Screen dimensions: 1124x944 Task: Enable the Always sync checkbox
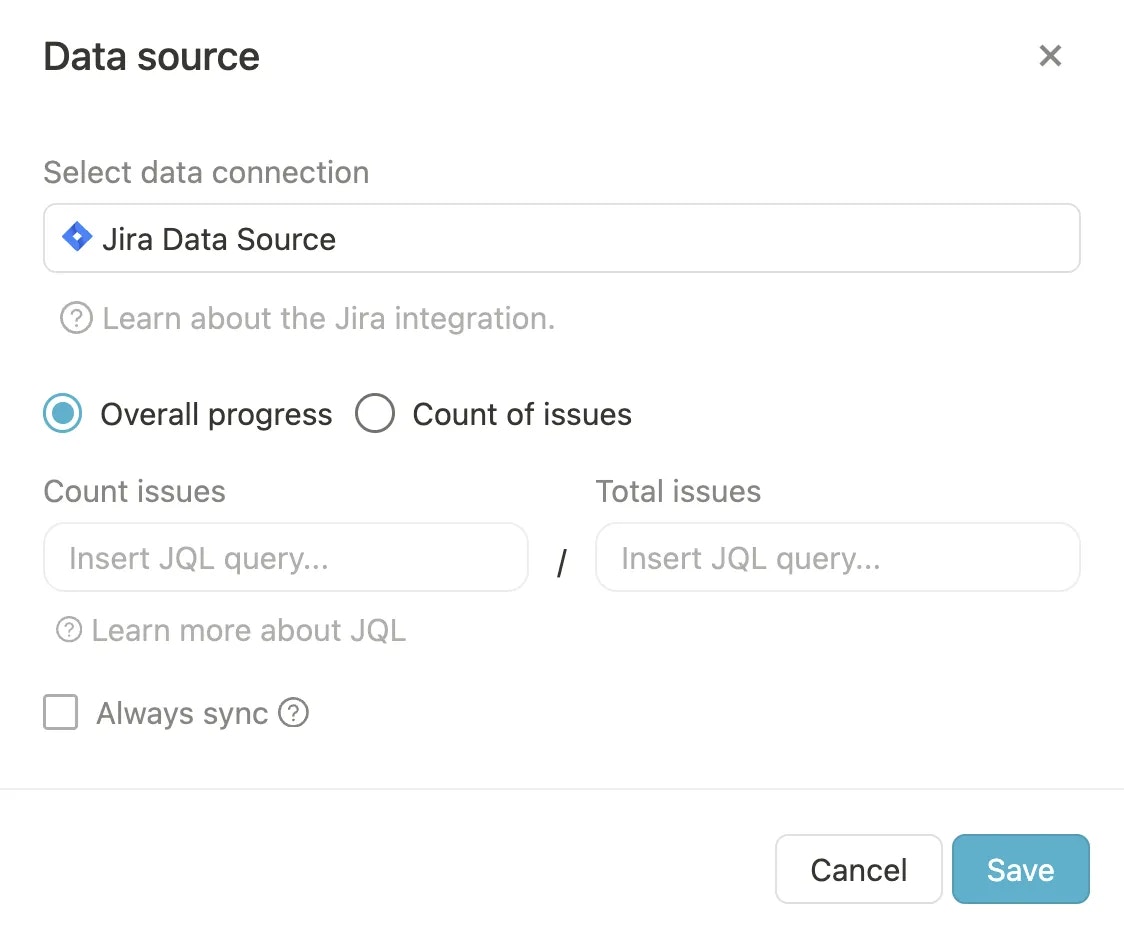click(x=61, y=713)
